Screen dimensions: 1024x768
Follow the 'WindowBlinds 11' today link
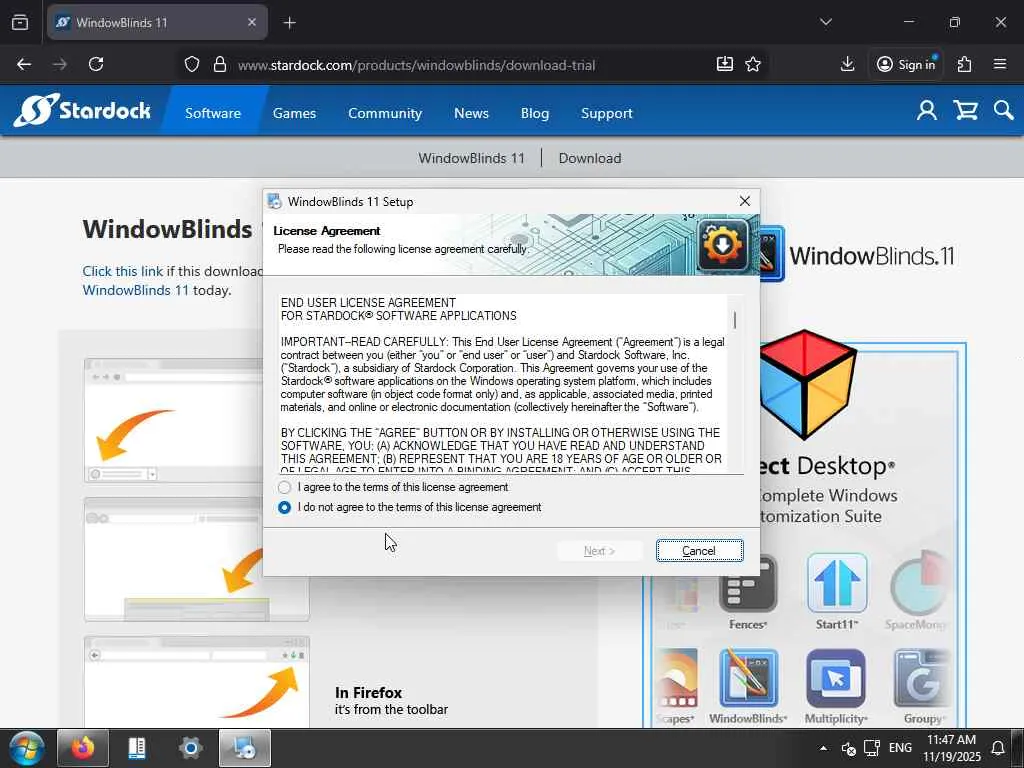(135, 290)
